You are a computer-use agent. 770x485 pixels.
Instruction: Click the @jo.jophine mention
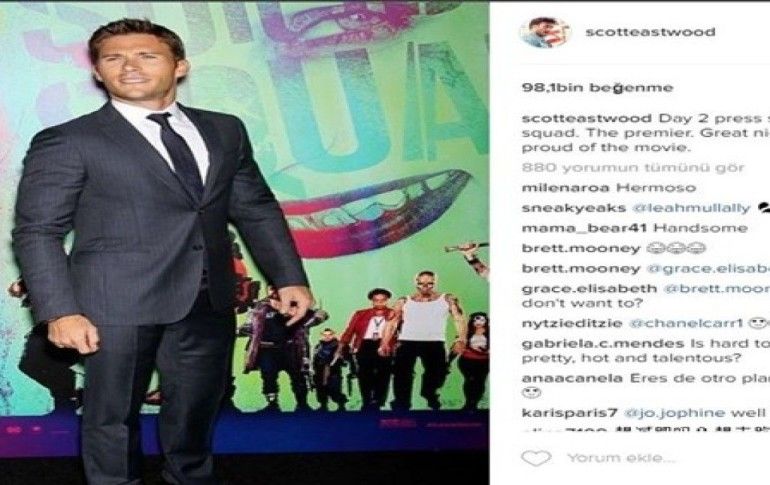tap(674, 413)
